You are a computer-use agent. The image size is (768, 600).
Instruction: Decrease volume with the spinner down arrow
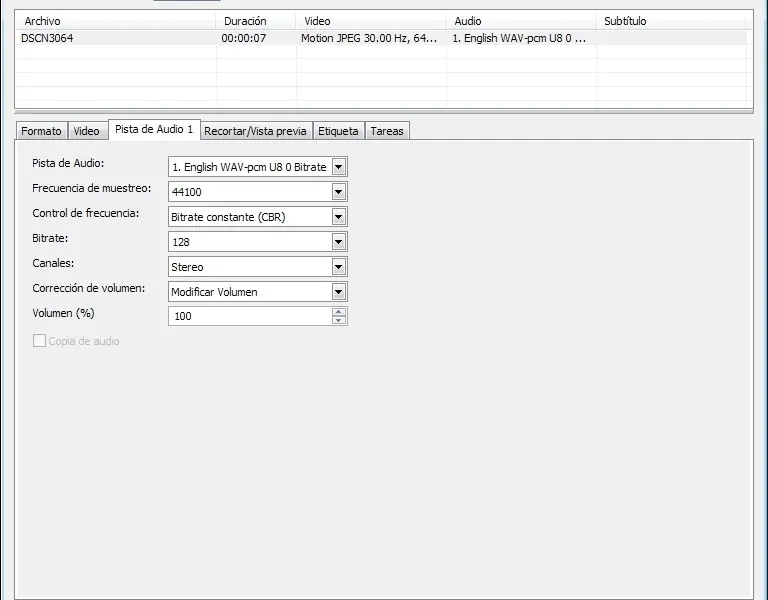(x=338, y=320)
